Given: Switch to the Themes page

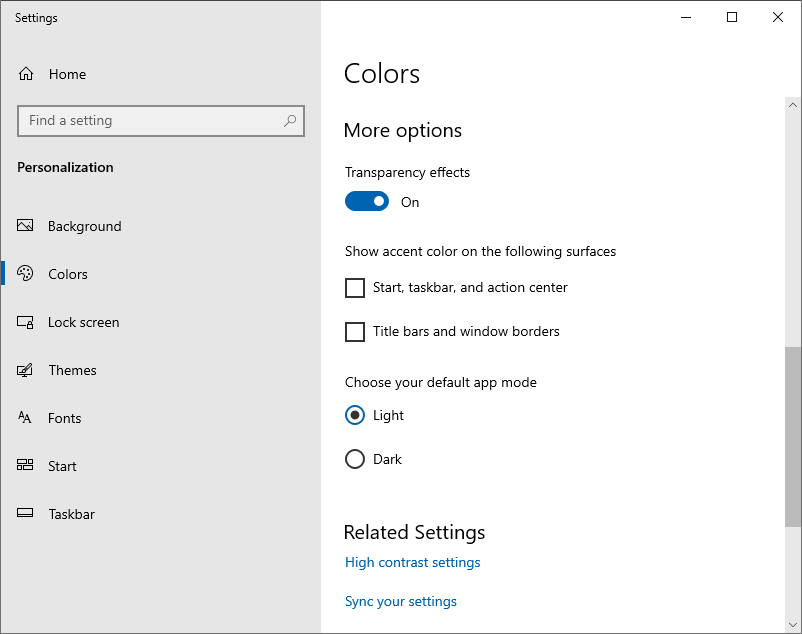Looking at the screenshot, I should pyautogui.click(x=73, y=370).
